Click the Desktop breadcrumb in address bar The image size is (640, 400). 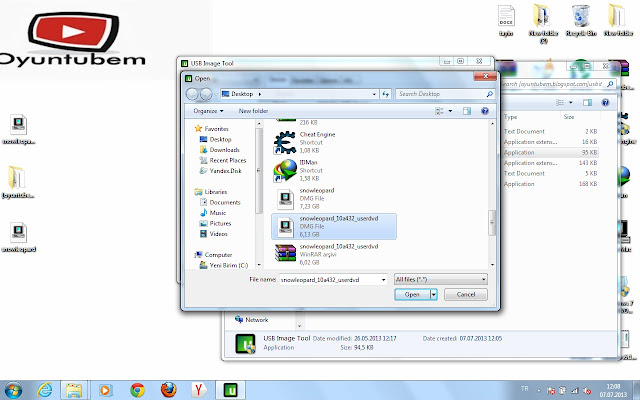(242, 94)
